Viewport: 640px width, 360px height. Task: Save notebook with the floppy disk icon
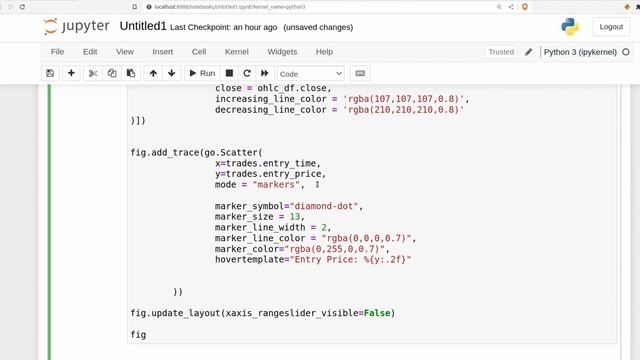pos(50,73)
